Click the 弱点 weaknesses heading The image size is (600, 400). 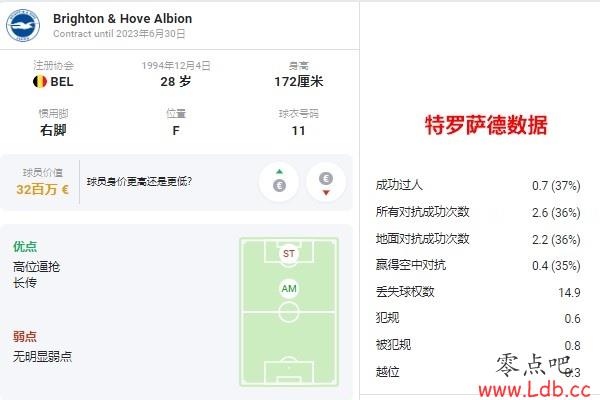(25, 336)
